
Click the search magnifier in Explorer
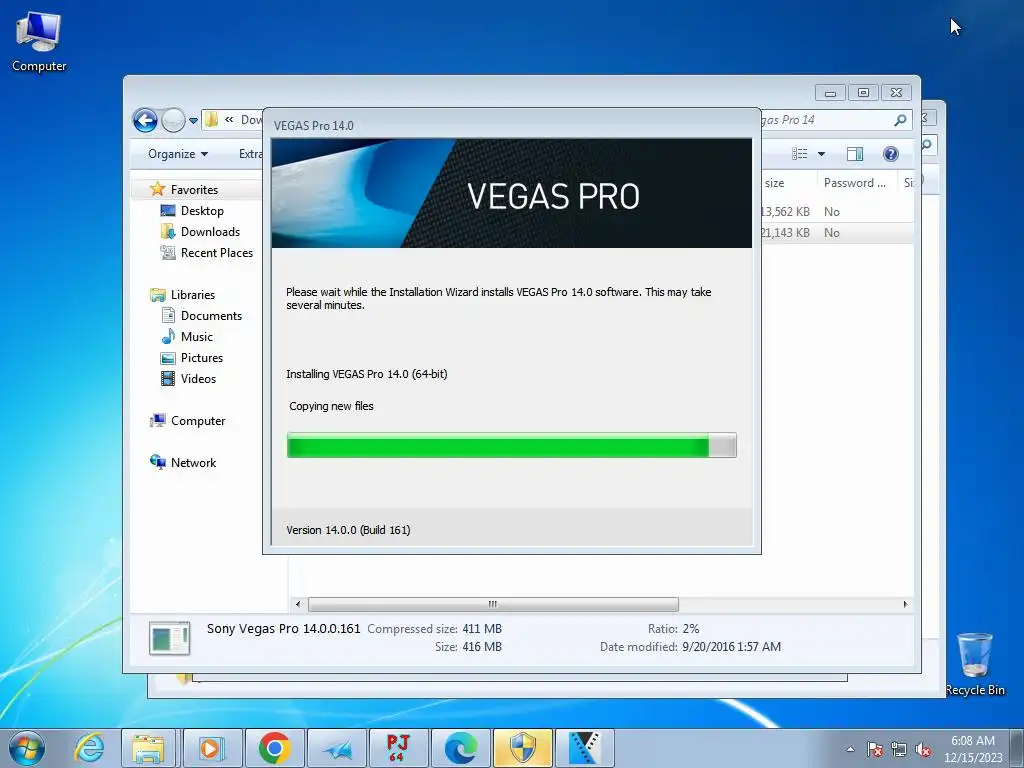(900, 120)
